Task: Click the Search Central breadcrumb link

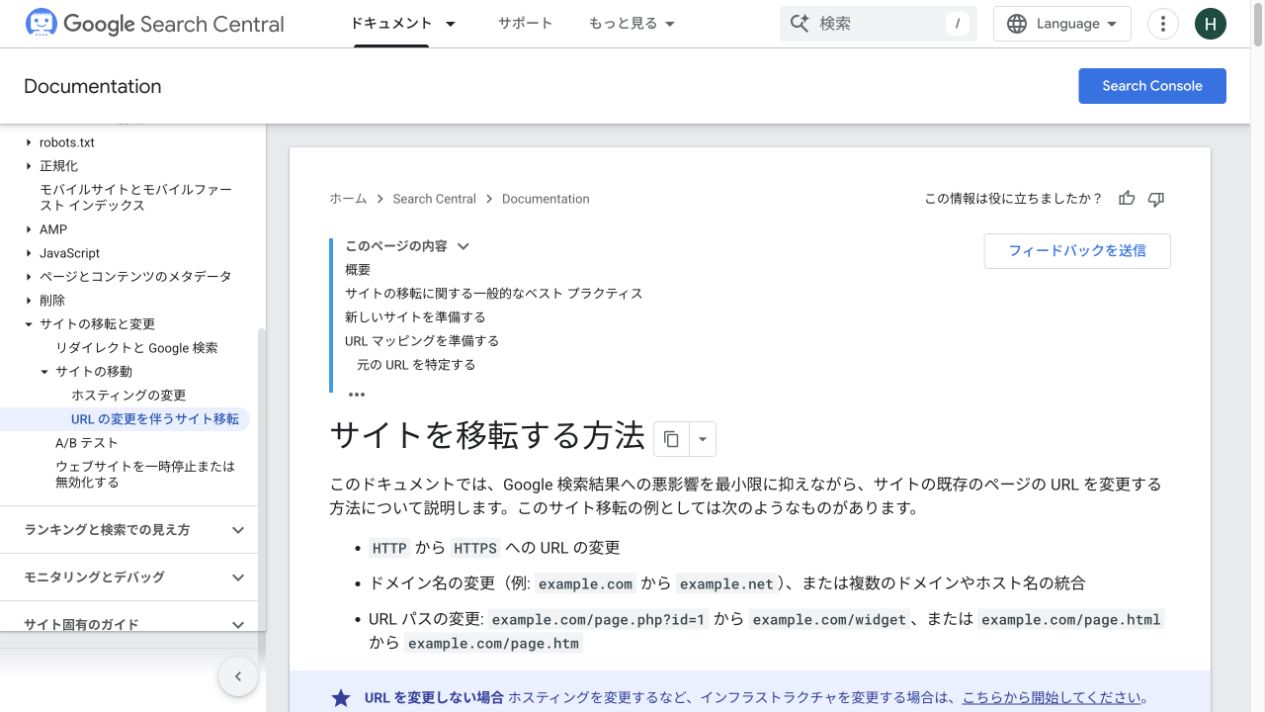Action: (x=434, y=199)
